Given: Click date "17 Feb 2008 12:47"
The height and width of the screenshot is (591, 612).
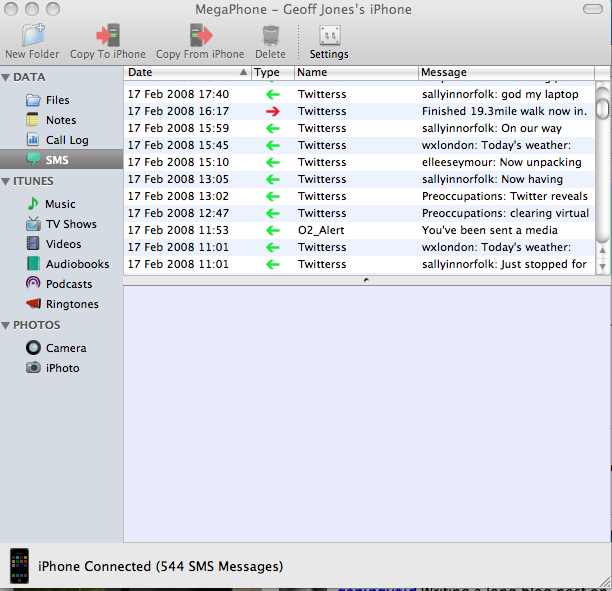Looking at the screenshot, I should click(x=178, y=213).
